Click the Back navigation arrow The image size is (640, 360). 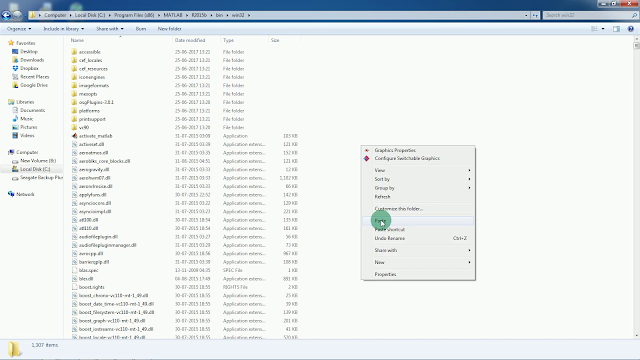click(x=6, y=15)
